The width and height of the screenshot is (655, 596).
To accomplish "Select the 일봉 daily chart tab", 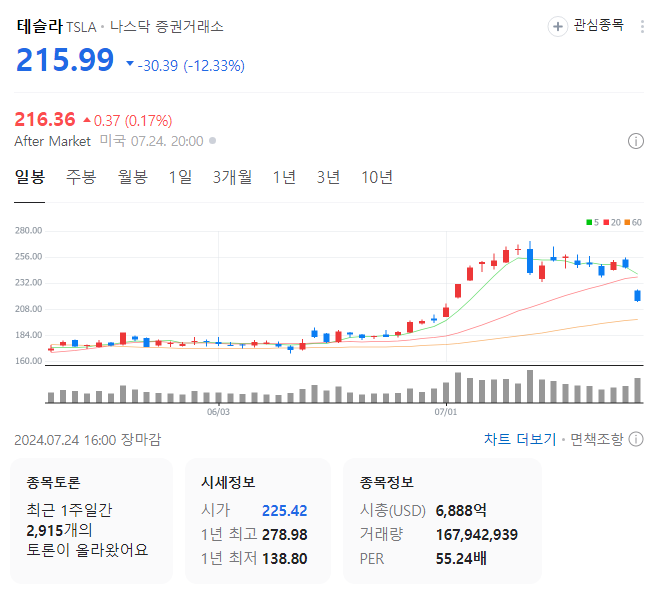I will click(30, 177).
